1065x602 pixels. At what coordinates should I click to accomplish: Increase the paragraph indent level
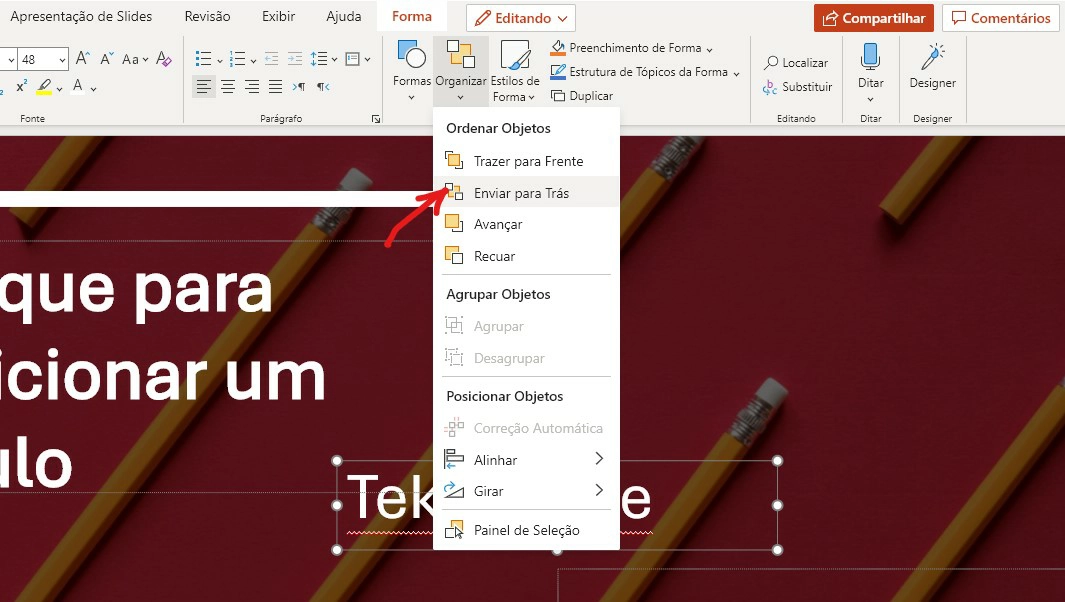295,59
